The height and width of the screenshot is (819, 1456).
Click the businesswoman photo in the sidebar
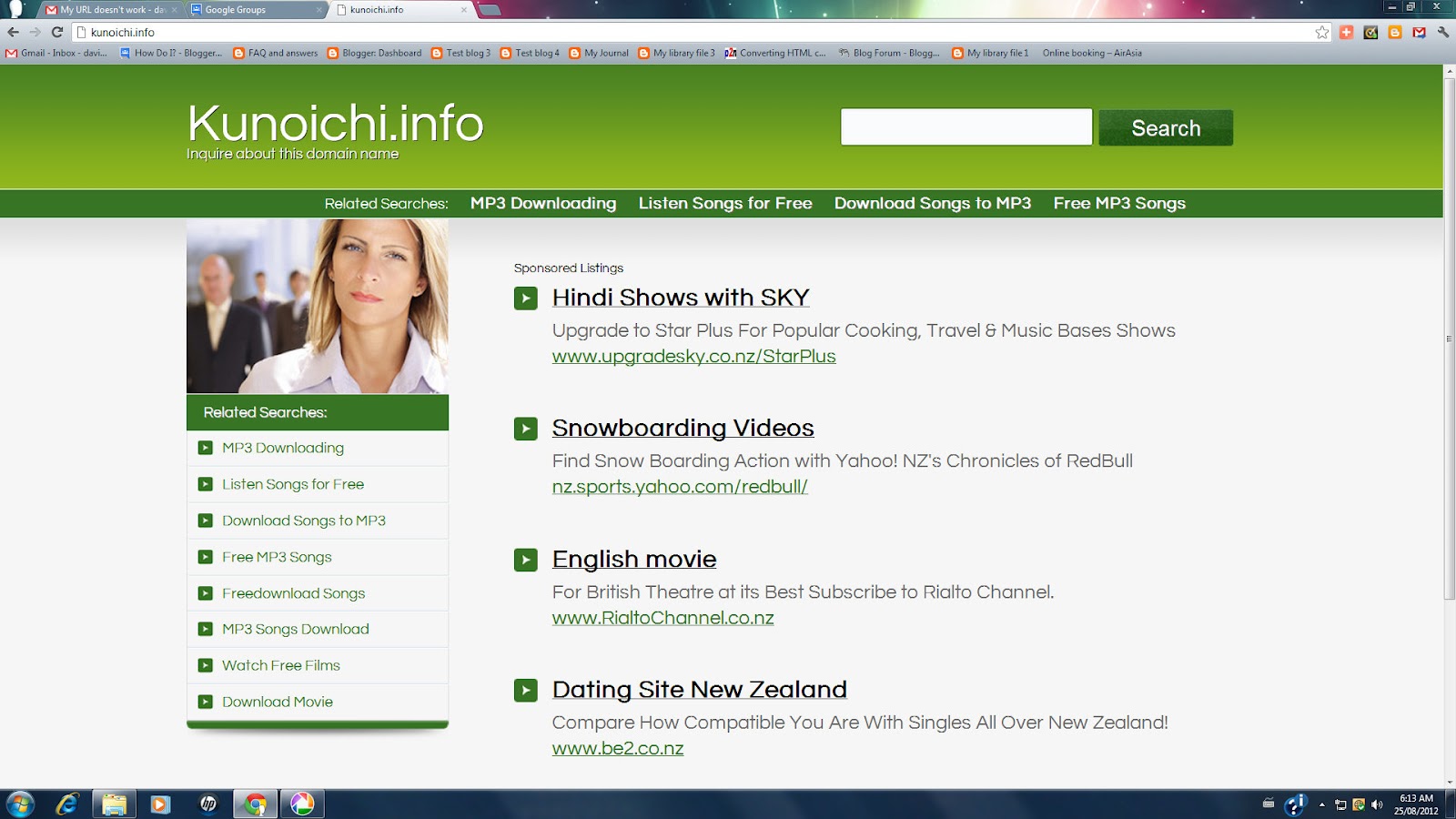point(318,306)
